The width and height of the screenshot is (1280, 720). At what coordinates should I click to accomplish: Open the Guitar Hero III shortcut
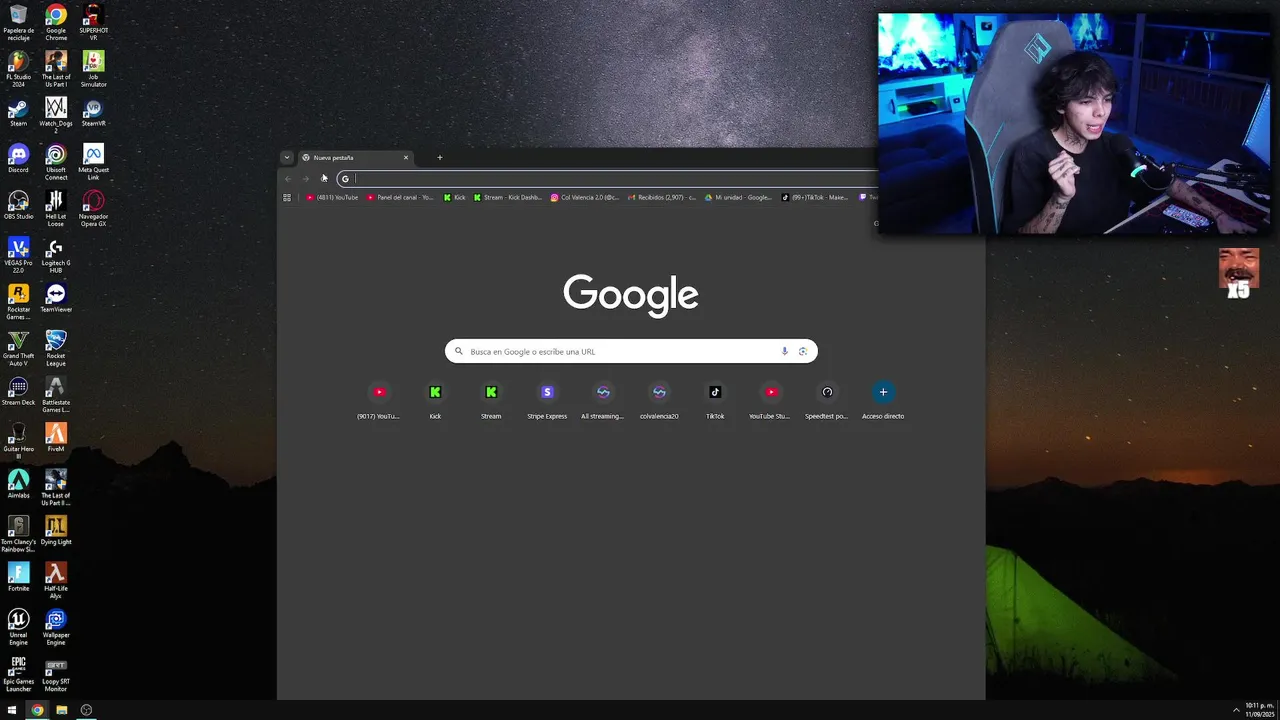point(18,441)
